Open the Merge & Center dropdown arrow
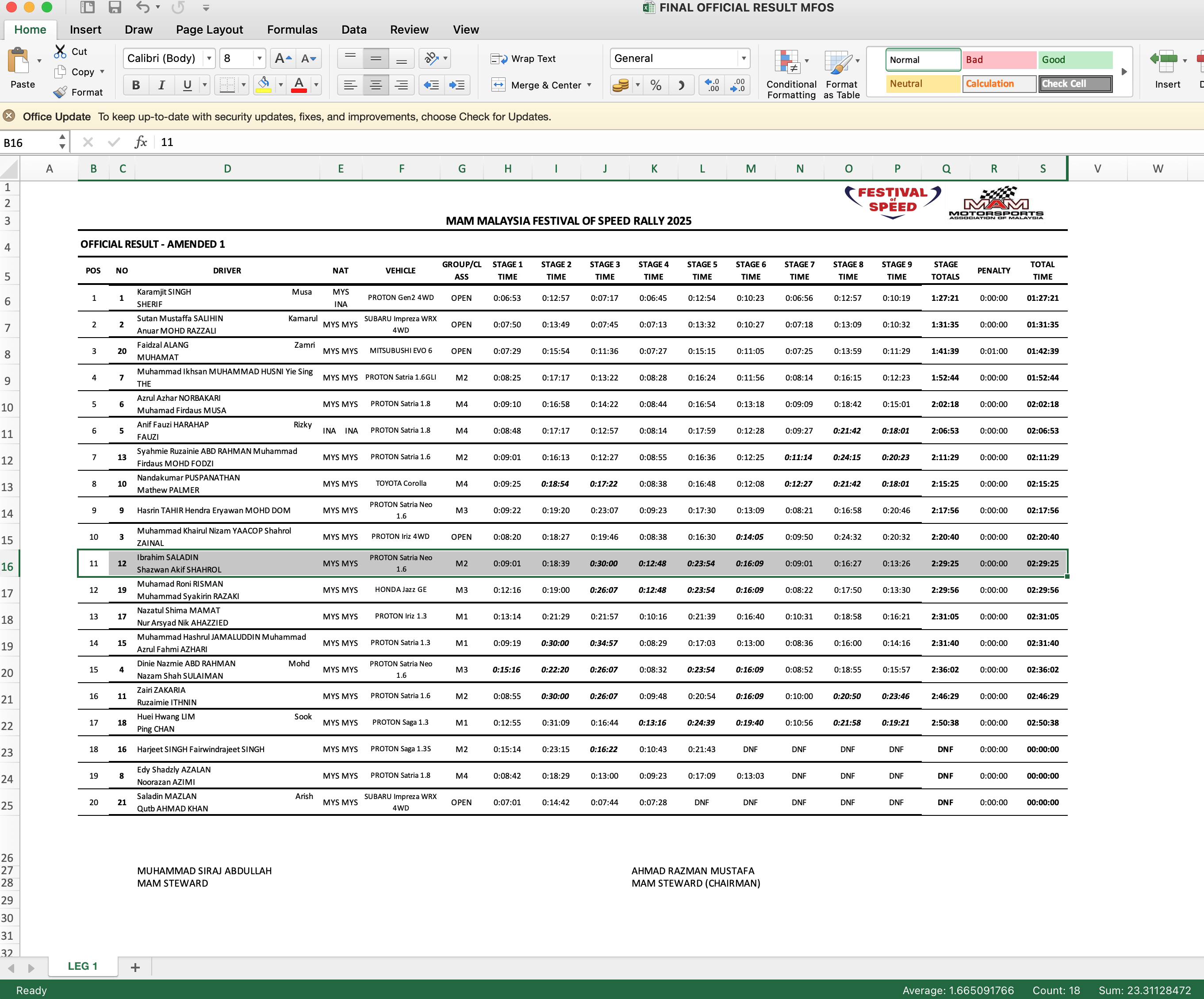 [x=589, y=85]
